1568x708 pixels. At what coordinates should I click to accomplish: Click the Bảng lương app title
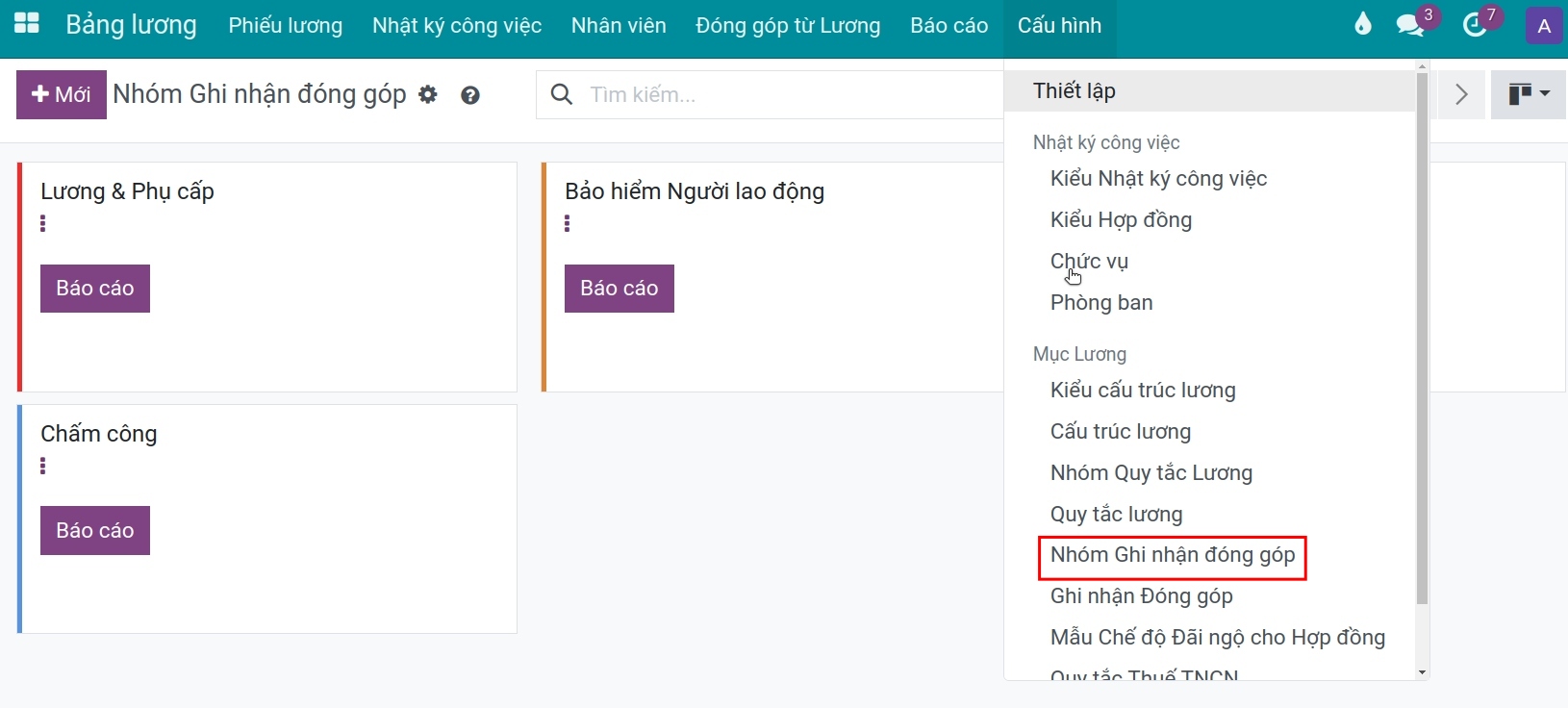[x=131, y=25]
